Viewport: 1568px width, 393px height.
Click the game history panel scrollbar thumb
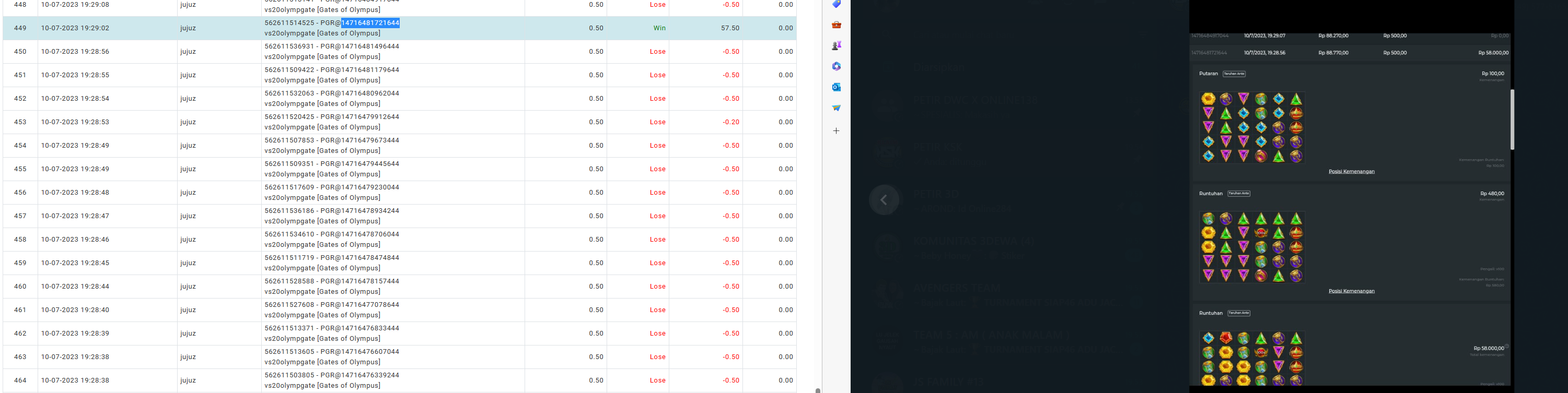click(1512, 120)
